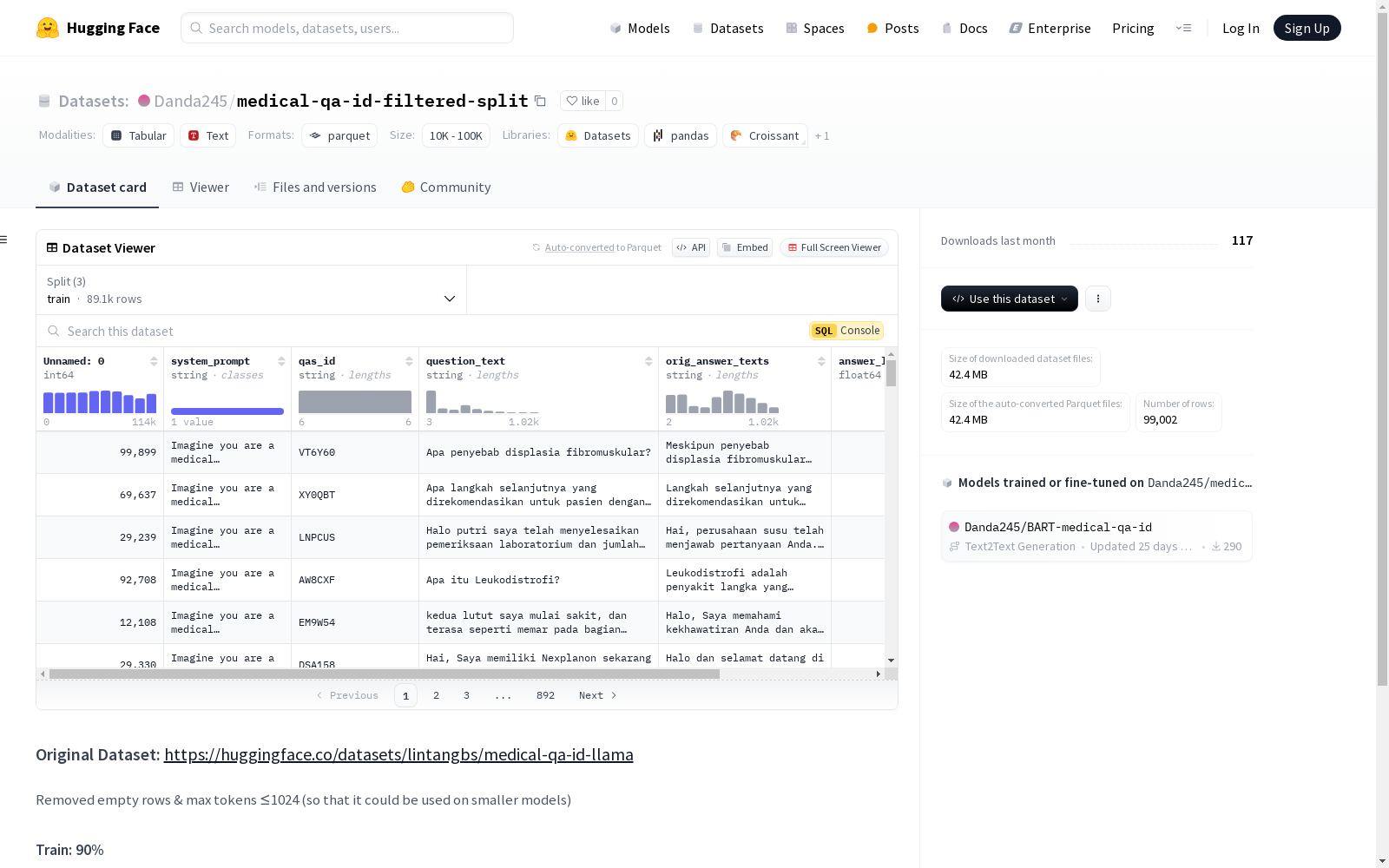Open Spaces in the top navigation
The image size is (1389, 868).
coord(815,28)
